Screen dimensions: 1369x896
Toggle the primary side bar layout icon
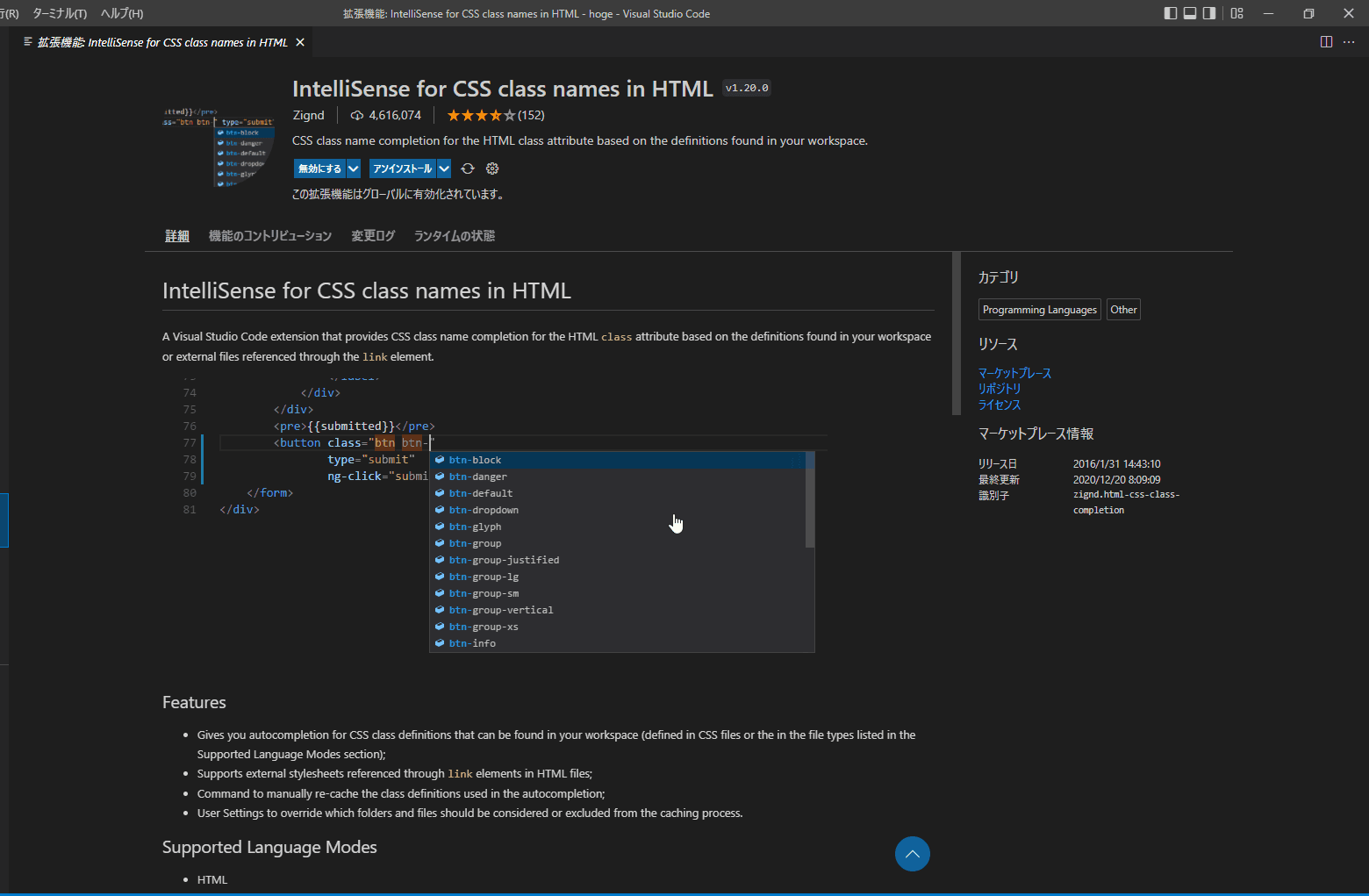[1170, 13]
